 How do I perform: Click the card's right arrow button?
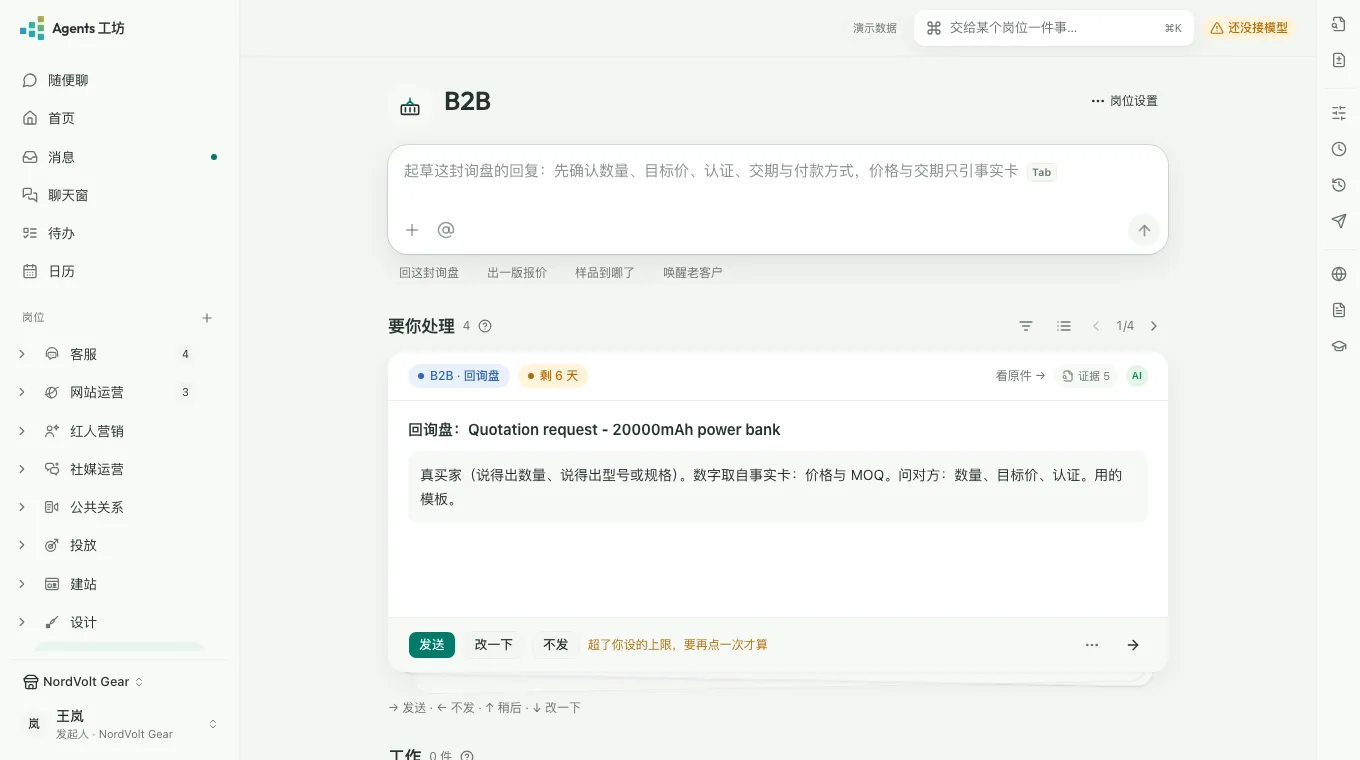pos(1133,645)
